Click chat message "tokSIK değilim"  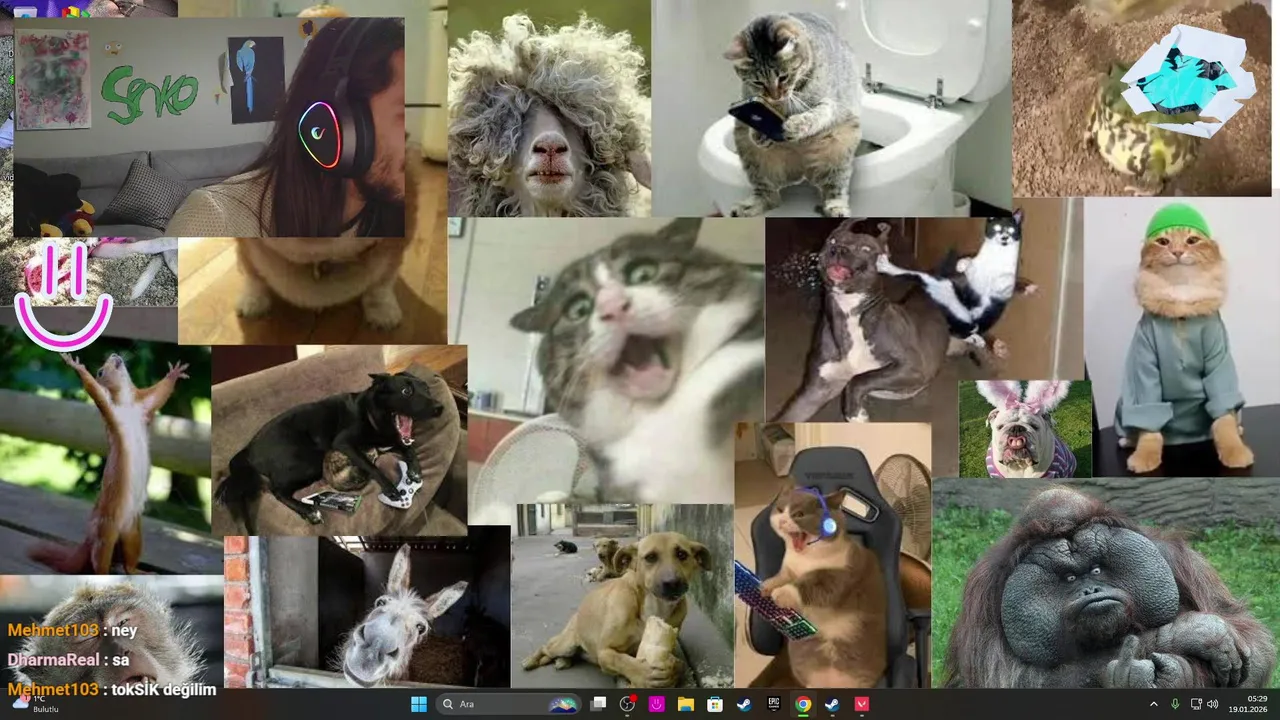[x=164, y=689]
